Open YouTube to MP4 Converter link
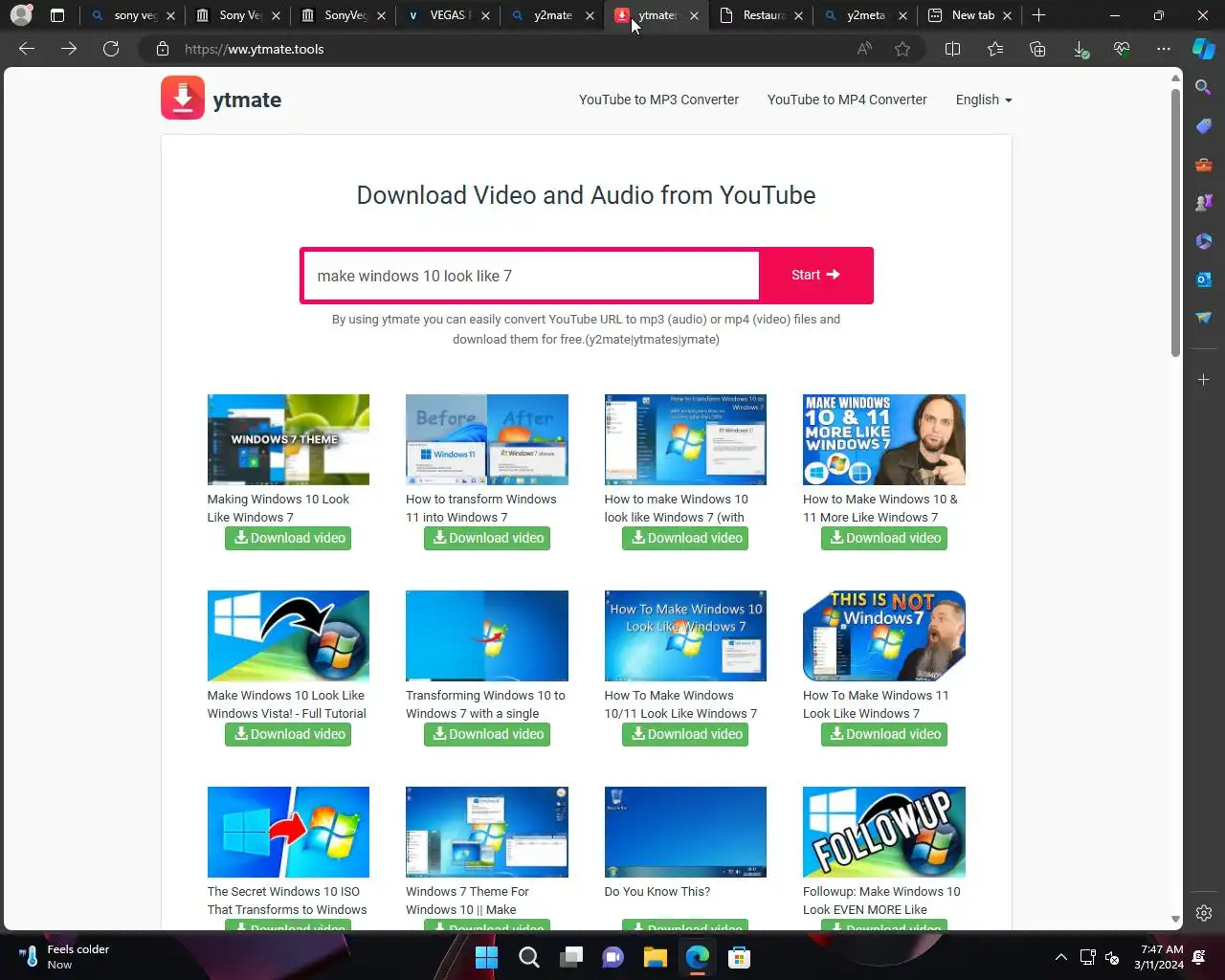The image size is (1225, 980). [x=847, y=100]
